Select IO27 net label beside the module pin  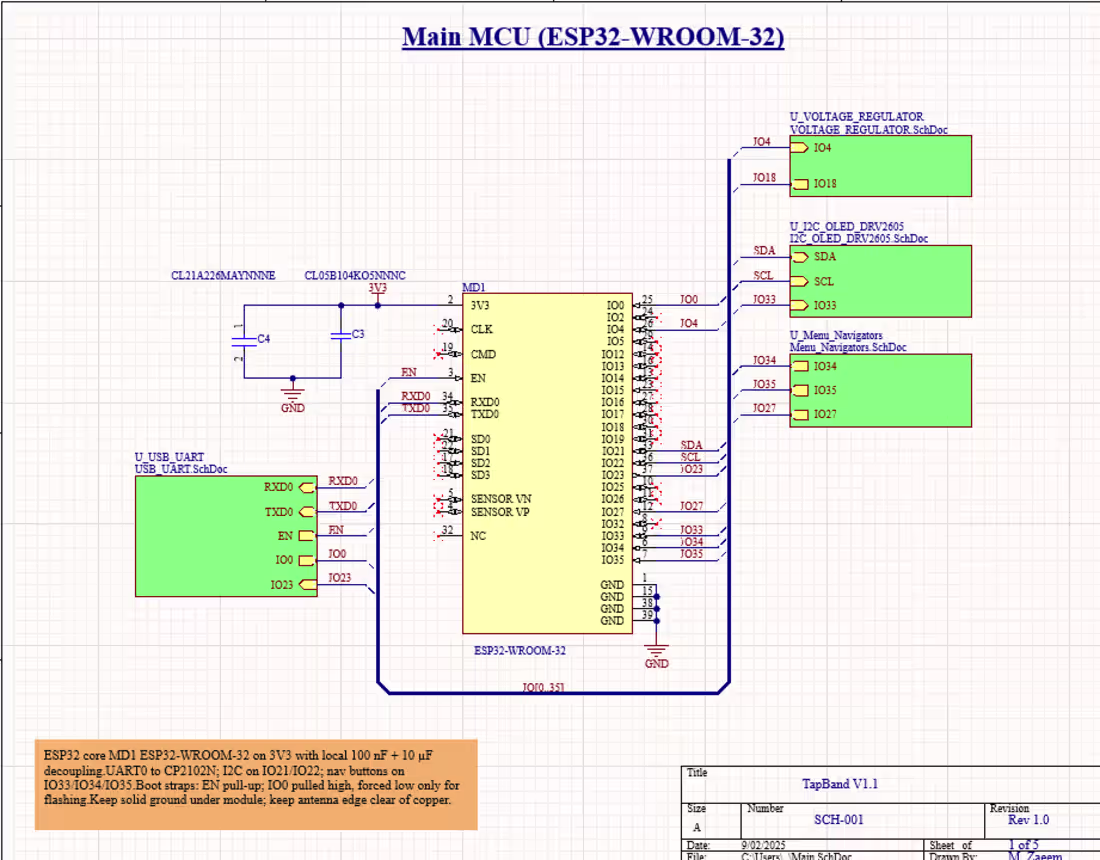pyautogui.click(x=691, y=506)
